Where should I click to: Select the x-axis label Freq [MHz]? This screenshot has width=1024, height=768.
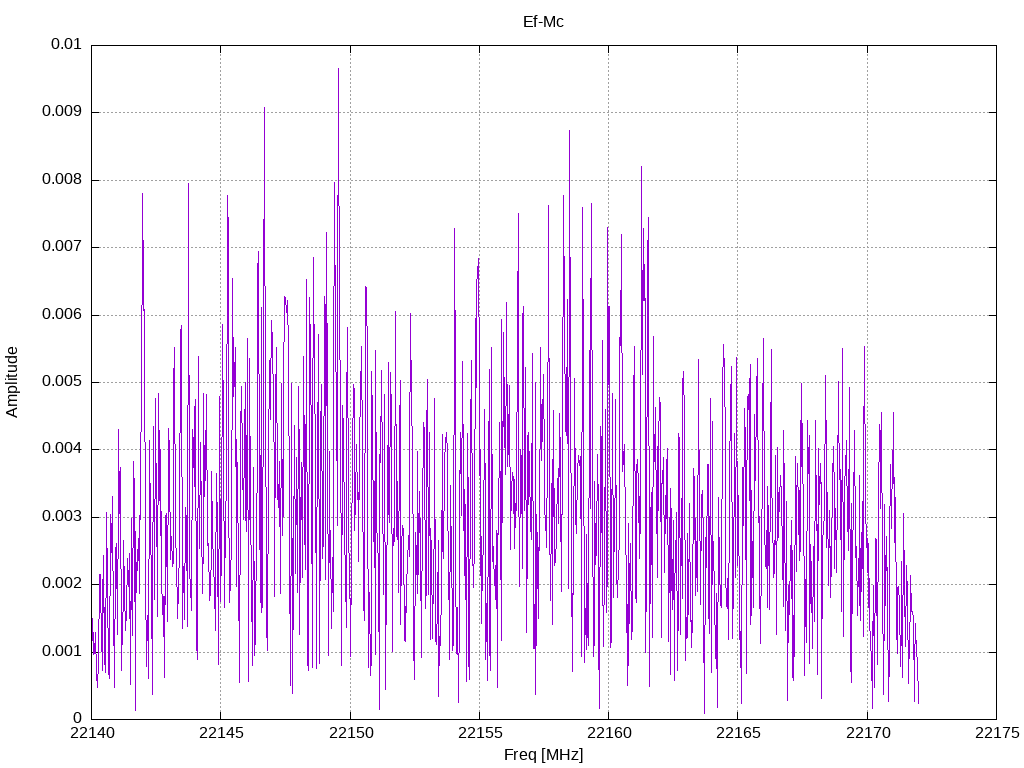coord(543,754)
